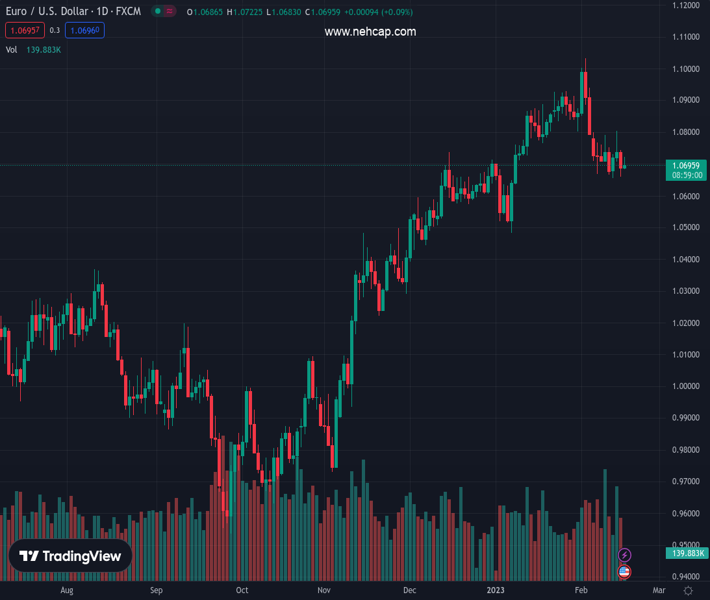Click the volume value label 139.883K on axis

click(x=686, y=553)
